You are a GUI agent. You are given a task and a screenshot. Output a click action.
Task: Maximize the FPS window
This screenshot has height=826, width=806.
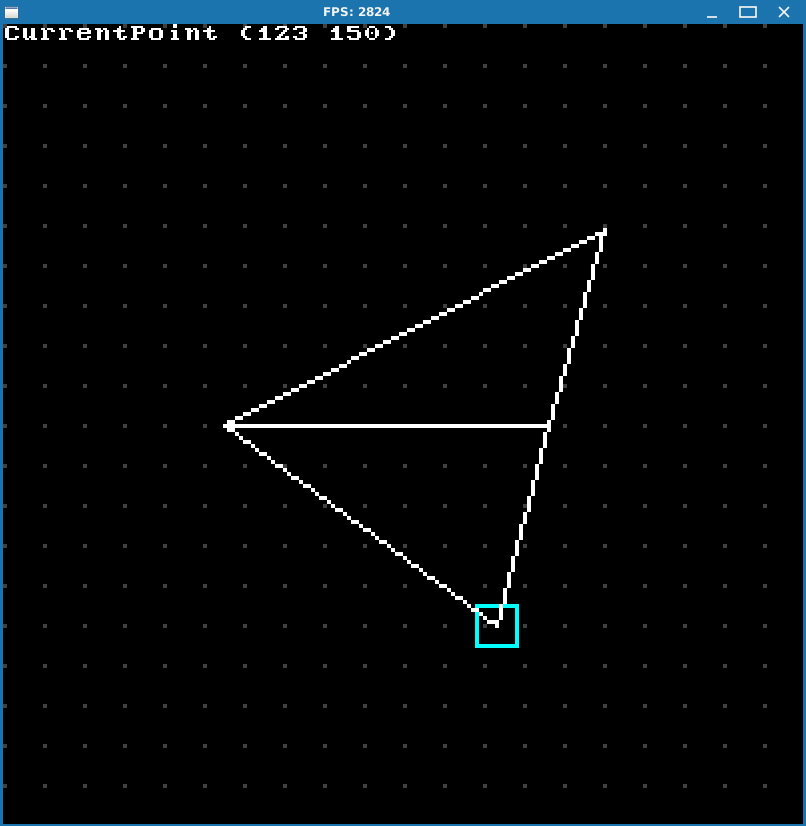pos(748,12)
